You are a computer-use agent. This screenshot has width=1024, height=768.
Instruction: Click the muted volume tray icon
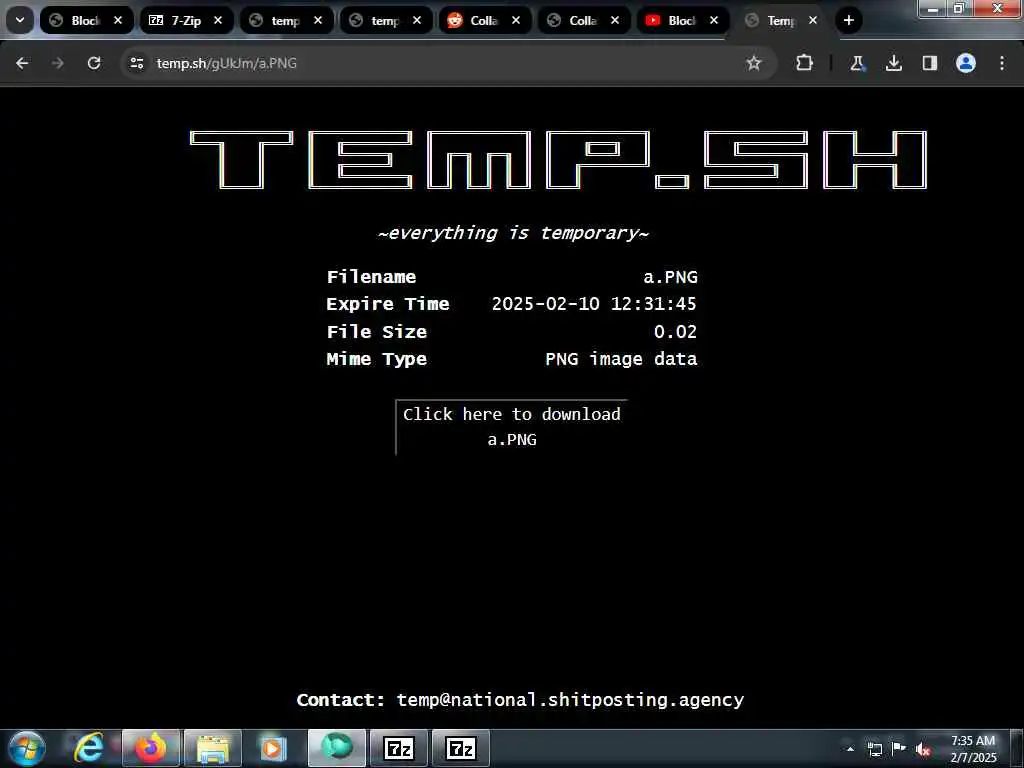pos(923,749)
